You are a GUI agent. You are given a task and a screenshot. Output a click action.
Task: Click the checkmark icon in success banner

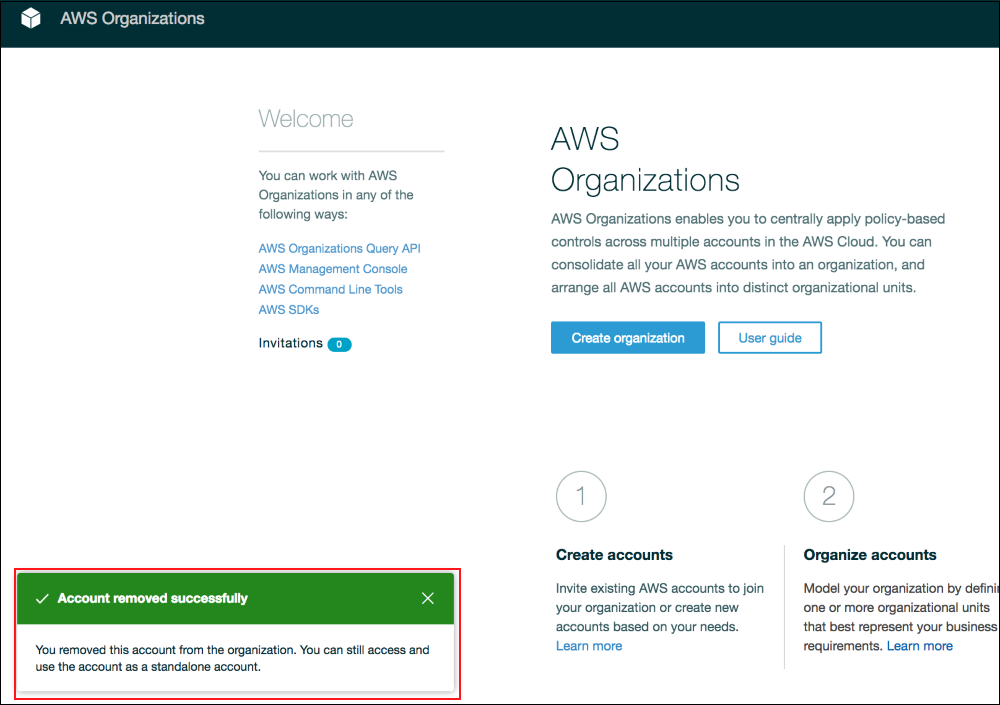(42, 598)
